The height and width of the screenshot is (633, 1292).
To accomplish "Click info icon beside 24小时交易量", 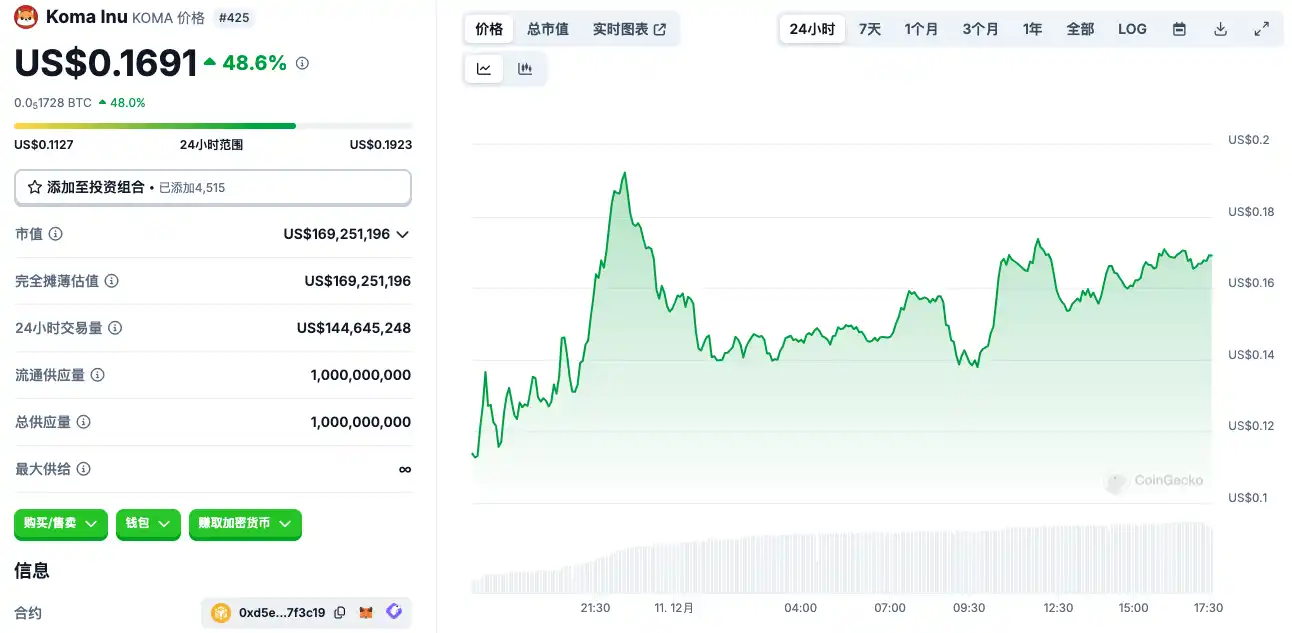I will click(x=115, y=328).
